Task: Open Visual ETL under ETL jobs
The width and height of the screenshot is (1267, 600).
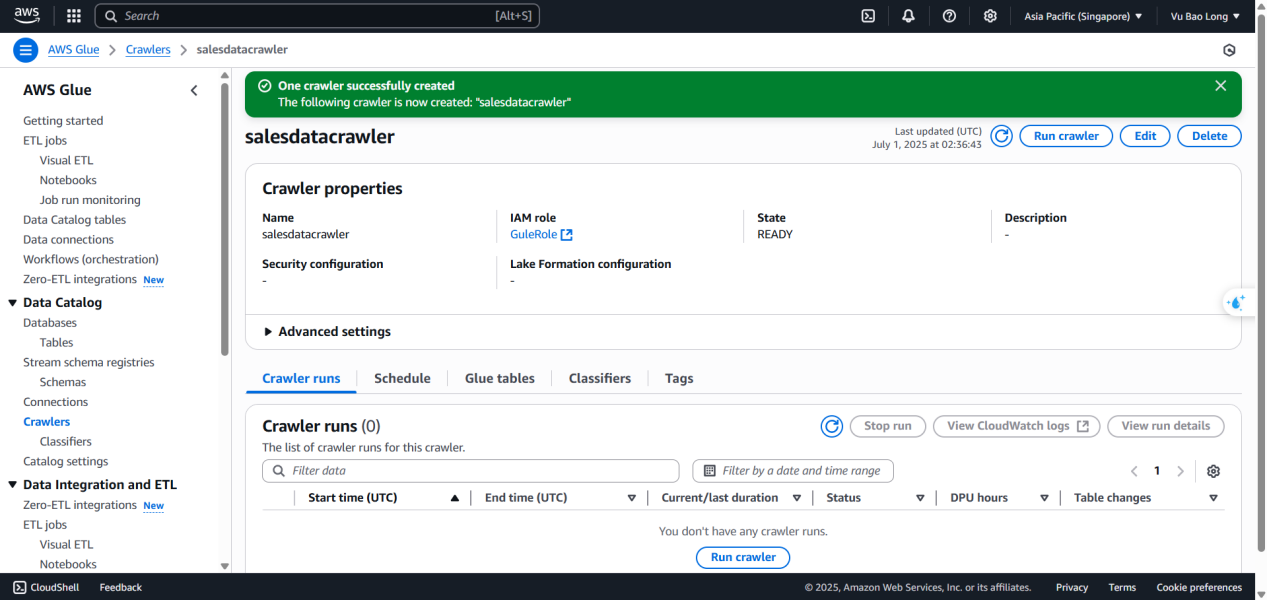Action: tap(66, 161)
